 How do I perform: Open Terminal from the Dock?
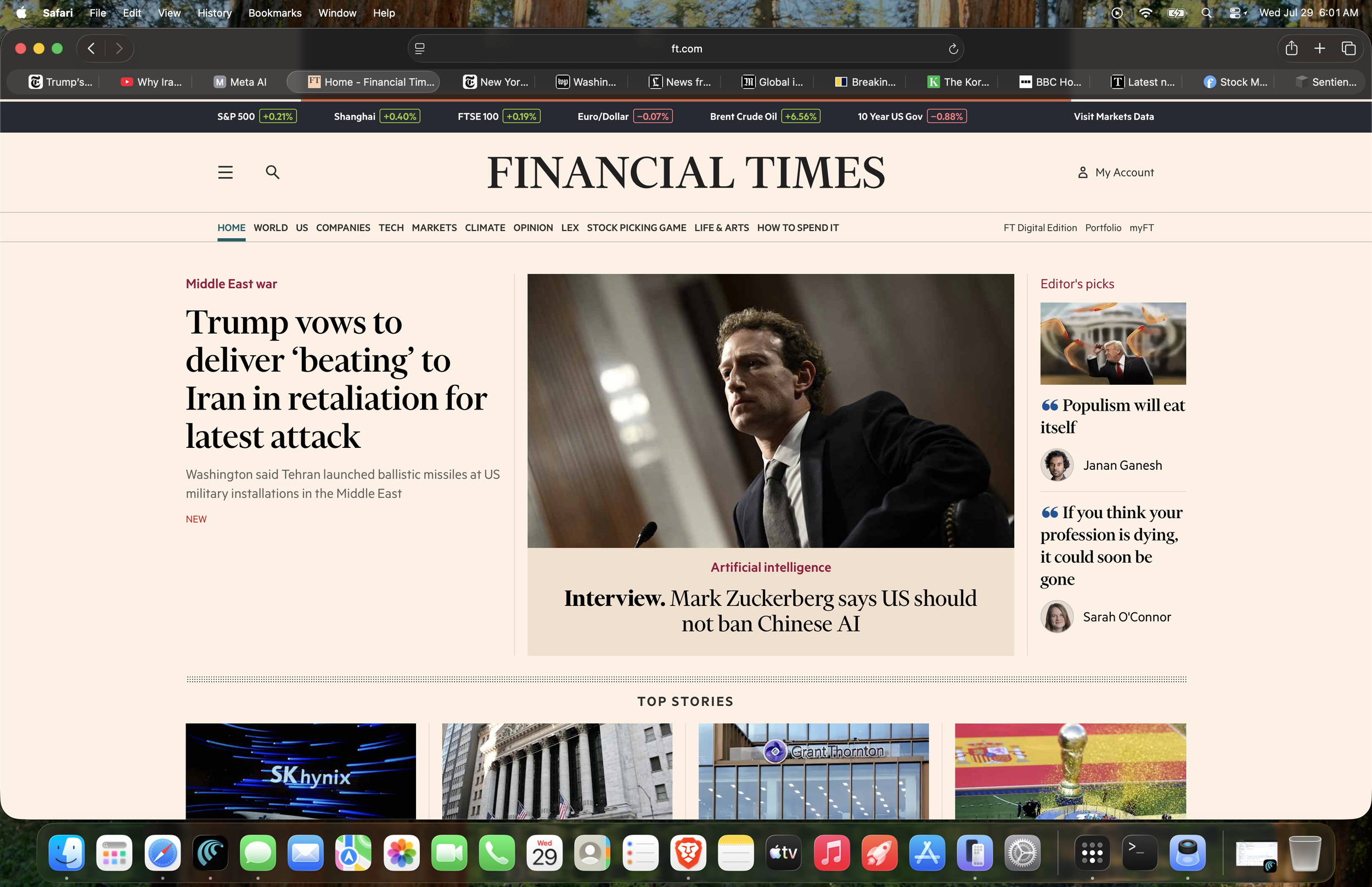1140,852
